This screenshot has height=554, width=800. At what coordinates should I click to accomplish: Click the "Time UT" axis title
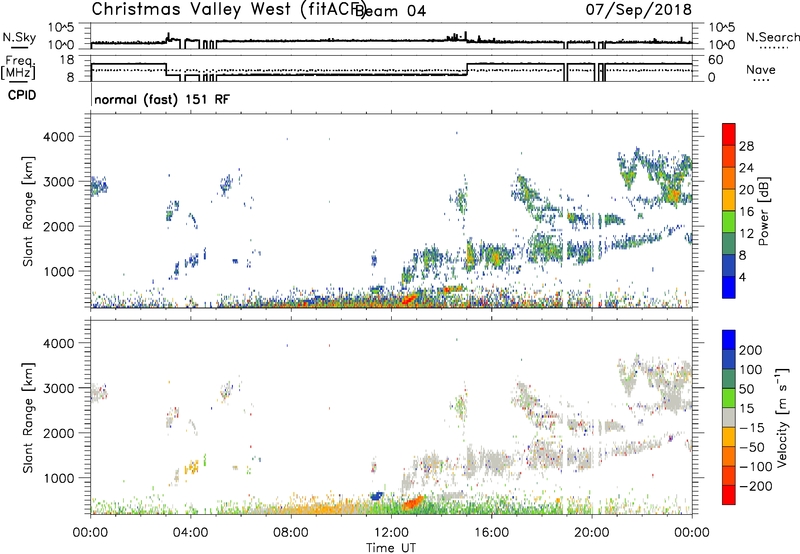click(x=391, y=548)
